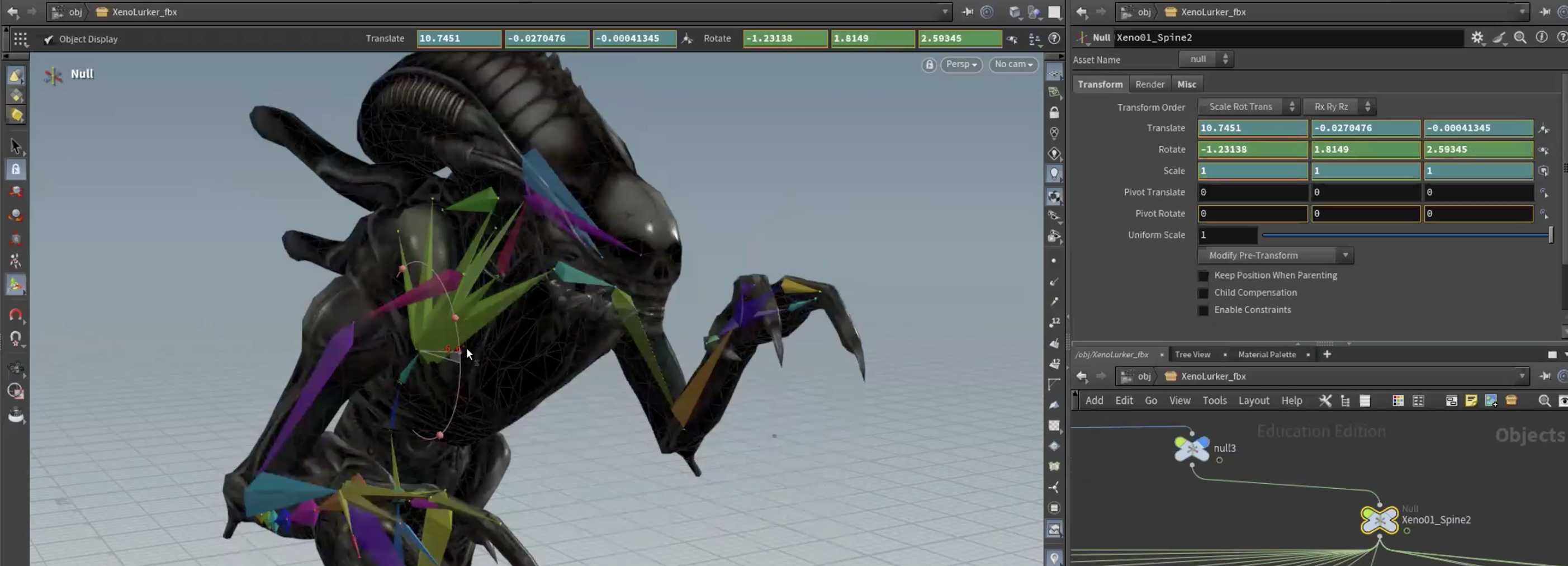Click the Xeno01_Spine2 null node icon
This screenshot has width=1568, height=566.
1379,520
